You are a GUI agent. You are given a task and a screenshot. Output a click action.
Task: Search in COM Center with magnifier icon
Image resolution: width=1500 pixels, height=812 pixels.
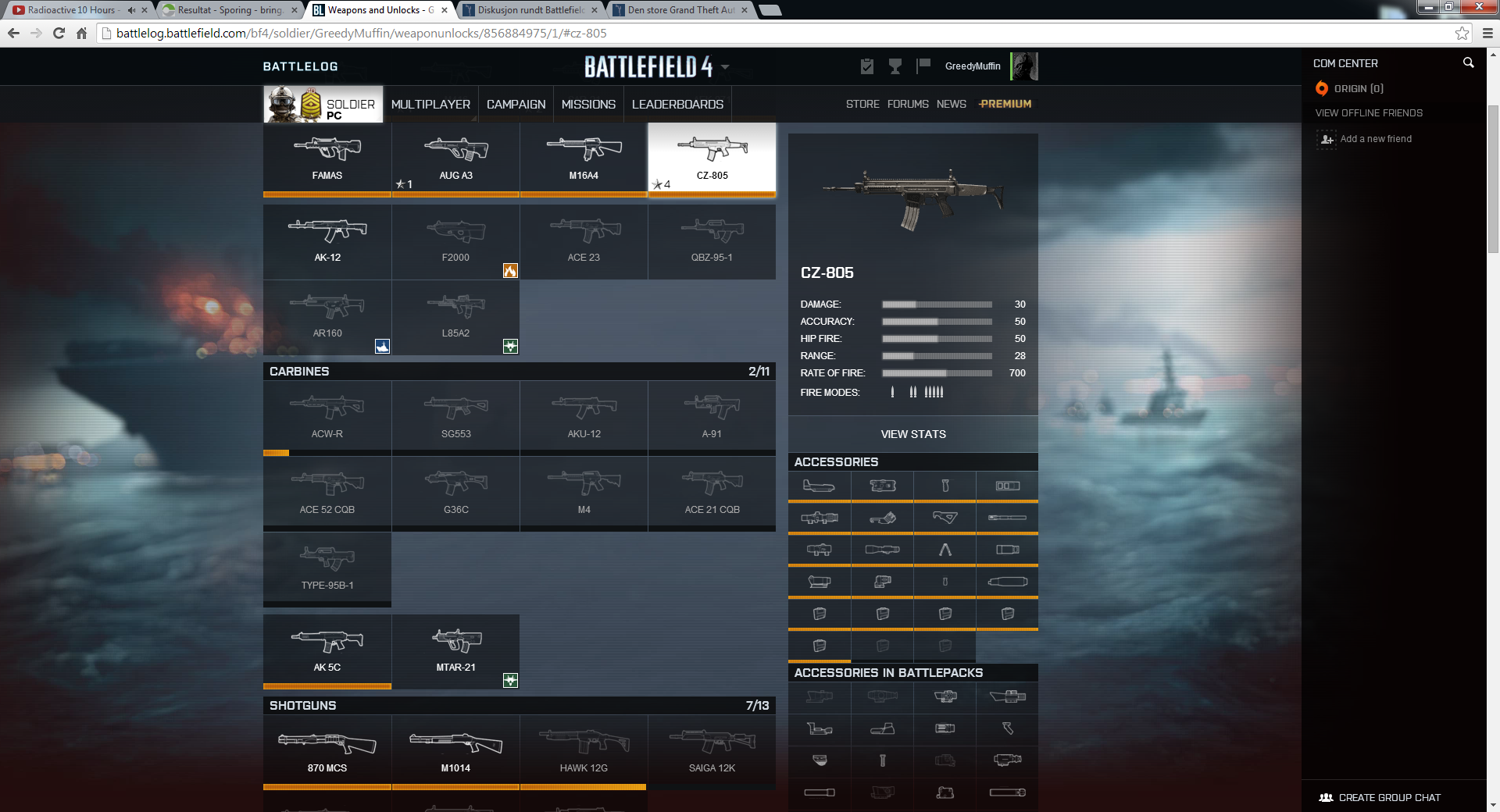1468,62
